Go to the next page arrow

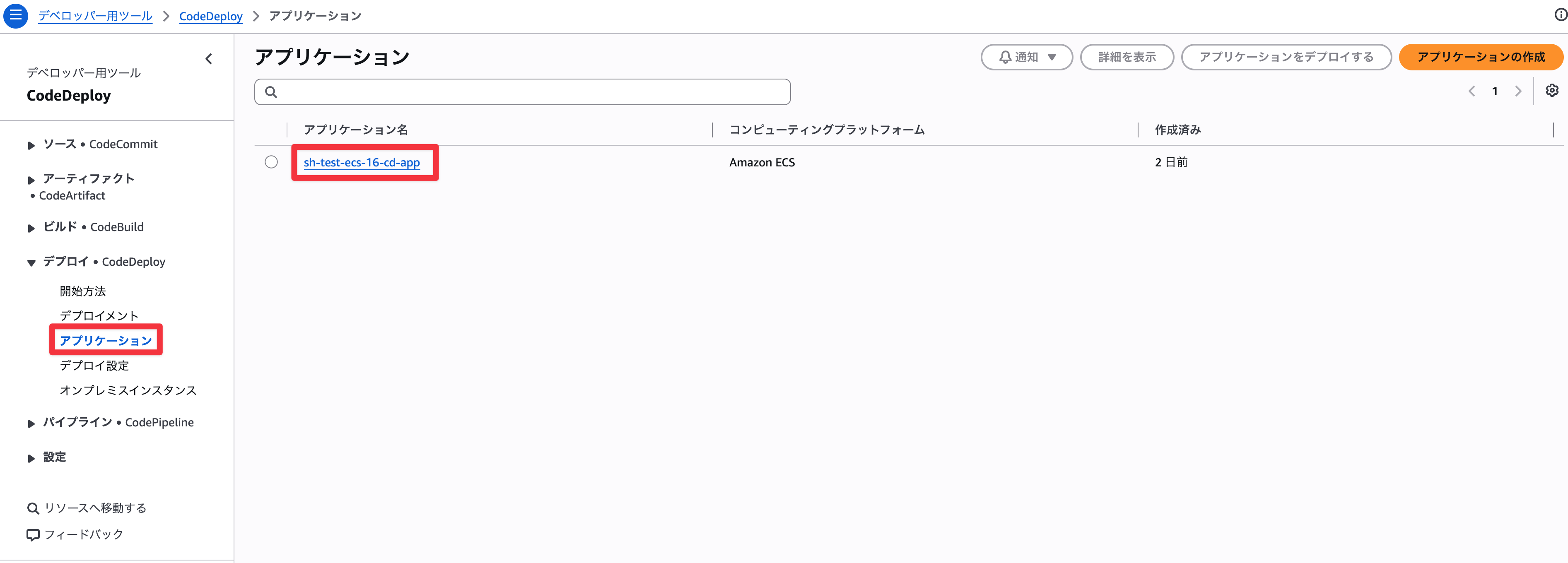pyautogui.click(x=1518, y=91)
